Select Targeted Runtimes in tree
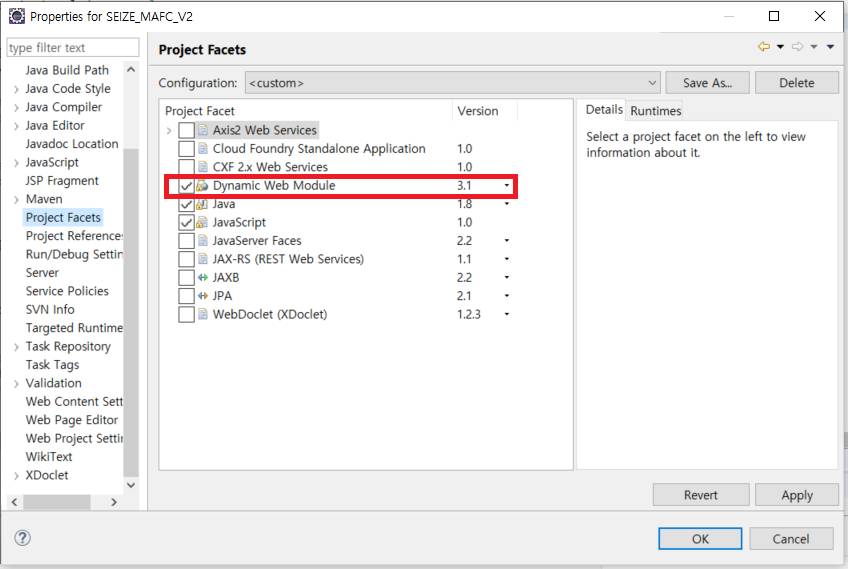The width and height of the screenshot is (848, 569). point(74,328)
